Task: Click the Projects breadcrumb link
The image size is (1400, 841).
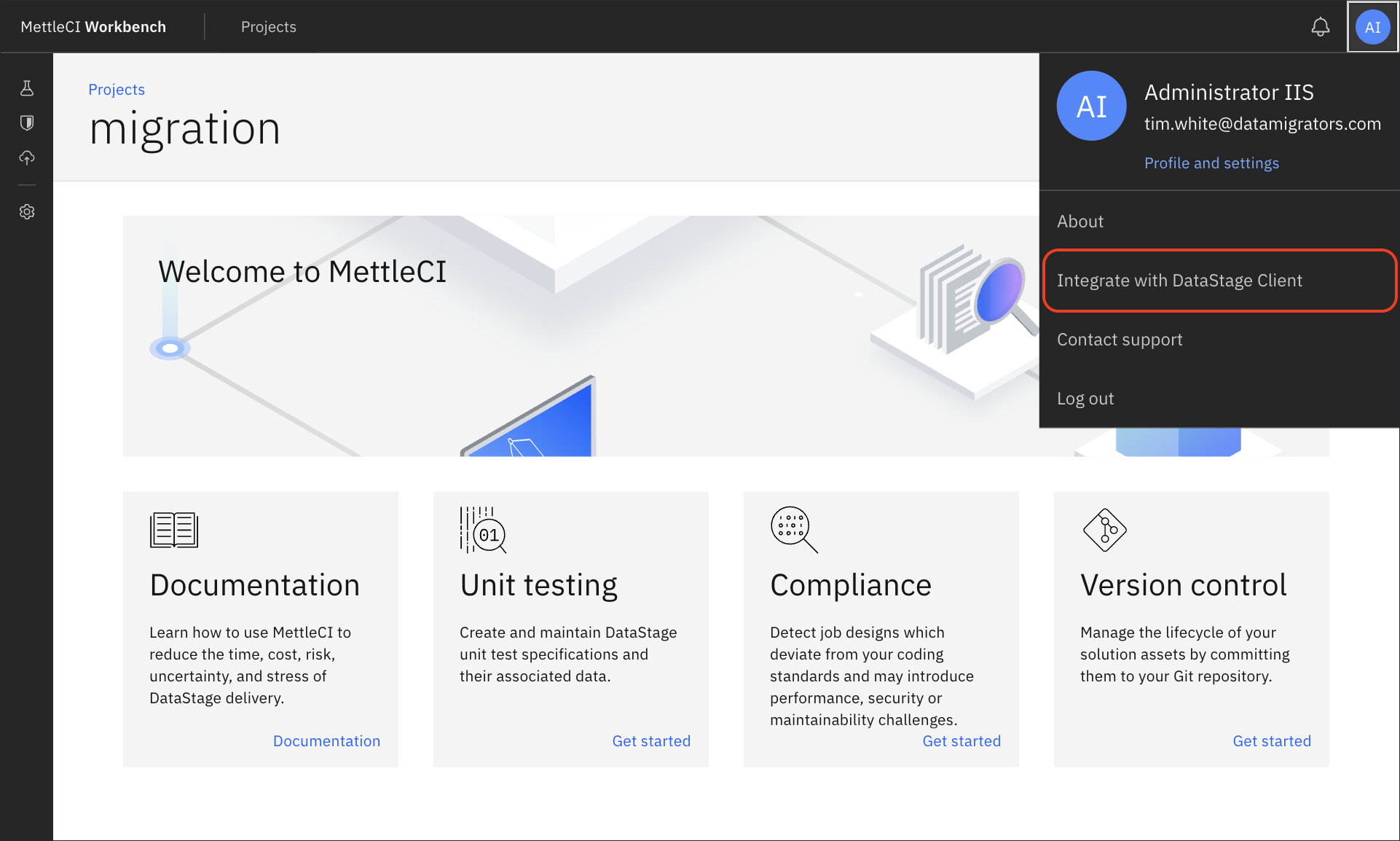Action: click(x=117, y=90)
